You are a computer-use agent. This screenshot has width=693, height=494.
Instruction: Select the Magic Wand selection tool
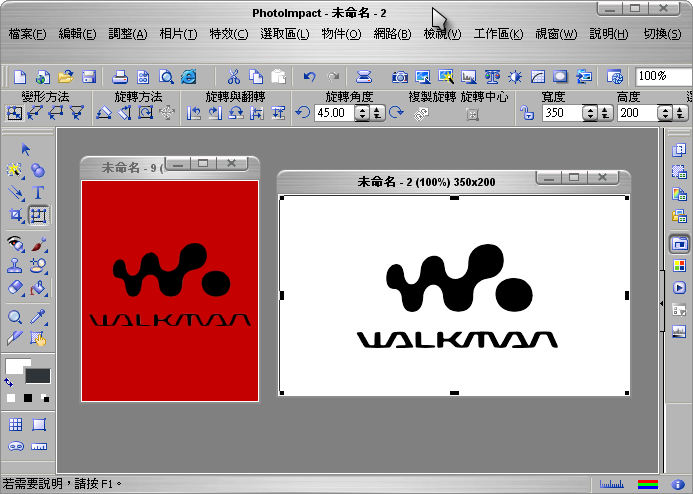tap(15, 170)
